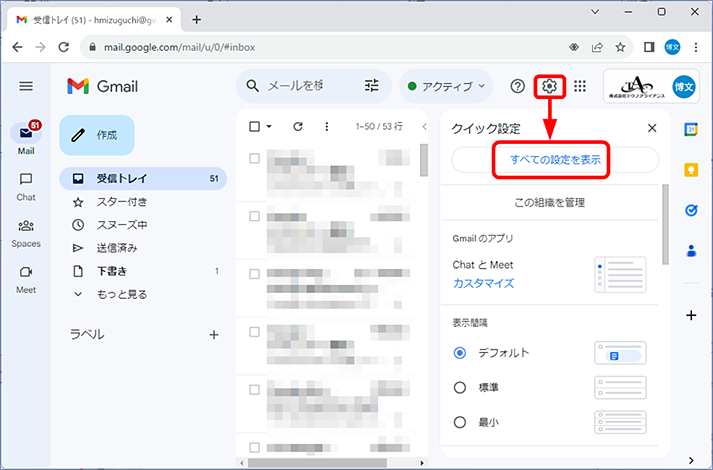Get add-ons with the plus icon
This screenshot has width=713, height=470.
pyautogui.click(x=691, y=315)
